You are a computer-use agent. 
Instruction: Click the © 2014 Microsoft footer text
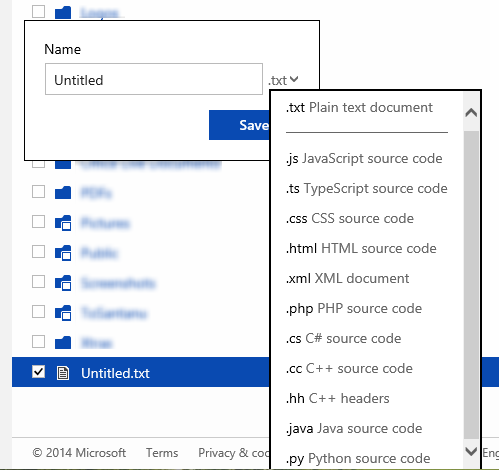click(x=79, y=453)
